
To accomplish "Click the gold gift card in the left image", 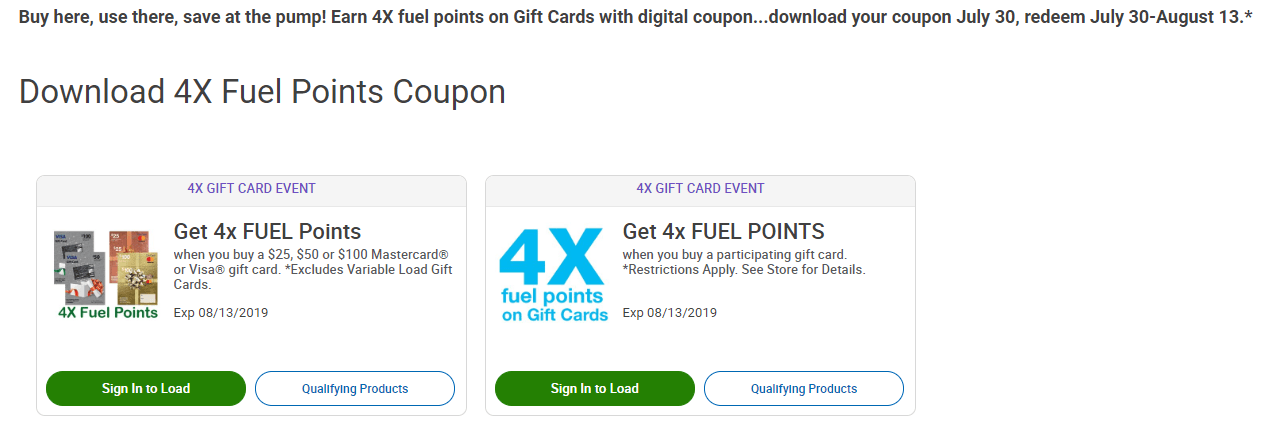I will click(x=137, y=280).
